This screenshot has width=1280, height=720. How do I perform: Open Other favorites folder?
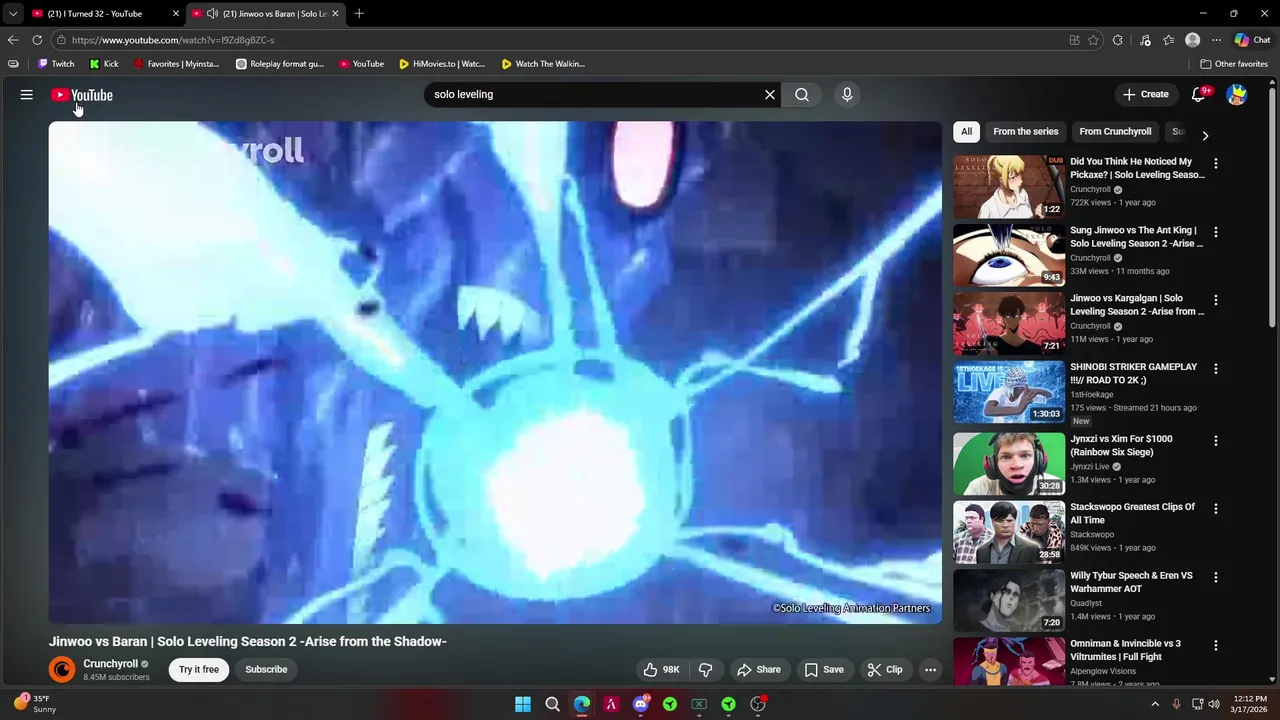[x=1234, y=63]
